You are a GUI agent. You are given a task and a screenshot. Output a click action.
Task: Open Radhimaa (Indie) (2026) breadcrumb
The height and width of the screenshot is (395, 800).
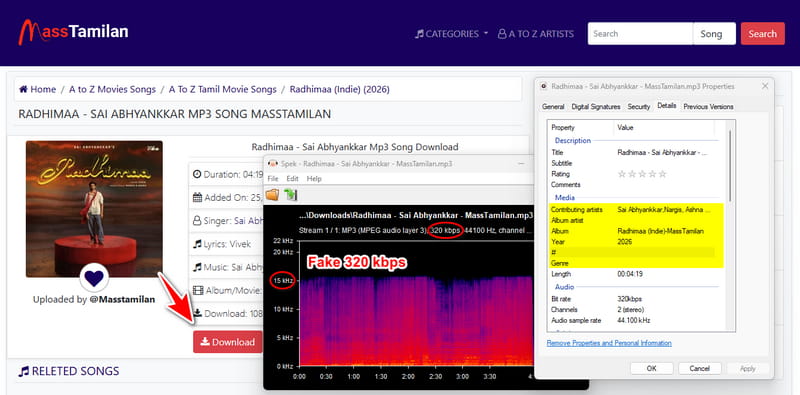click(x=339, y=89)
